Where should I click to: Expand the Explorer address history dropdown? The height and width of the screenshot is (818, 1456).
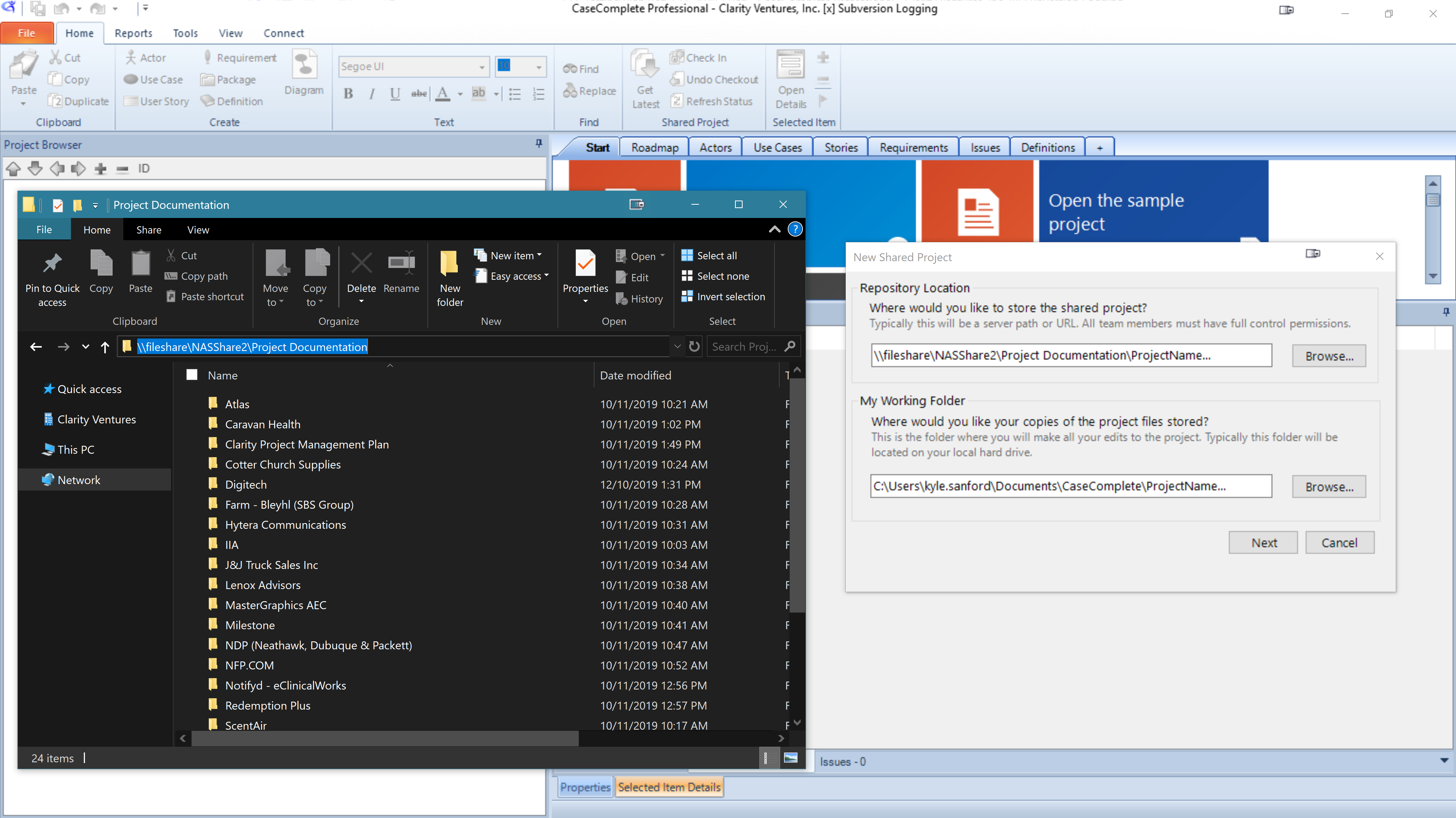click(x=677, y=346)
